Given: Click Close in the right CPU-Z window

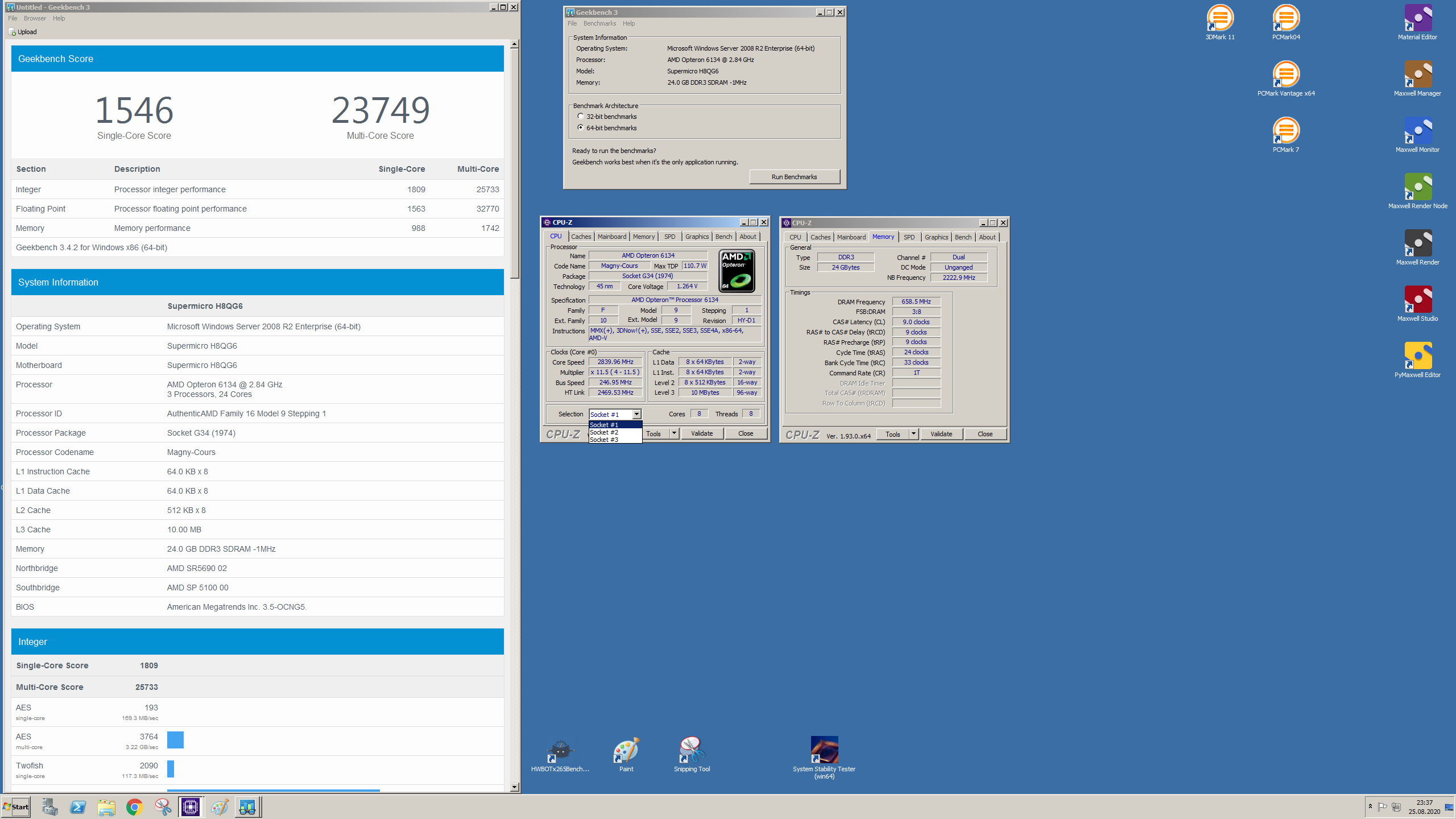Looking at the screenshot, I should [985, 434].
